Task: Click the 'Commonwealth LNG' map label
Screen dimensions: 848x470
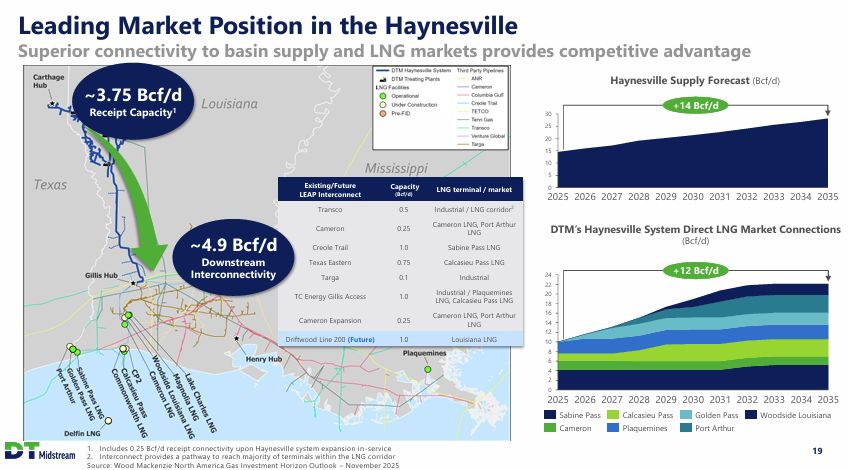Action: click(129, 403)
